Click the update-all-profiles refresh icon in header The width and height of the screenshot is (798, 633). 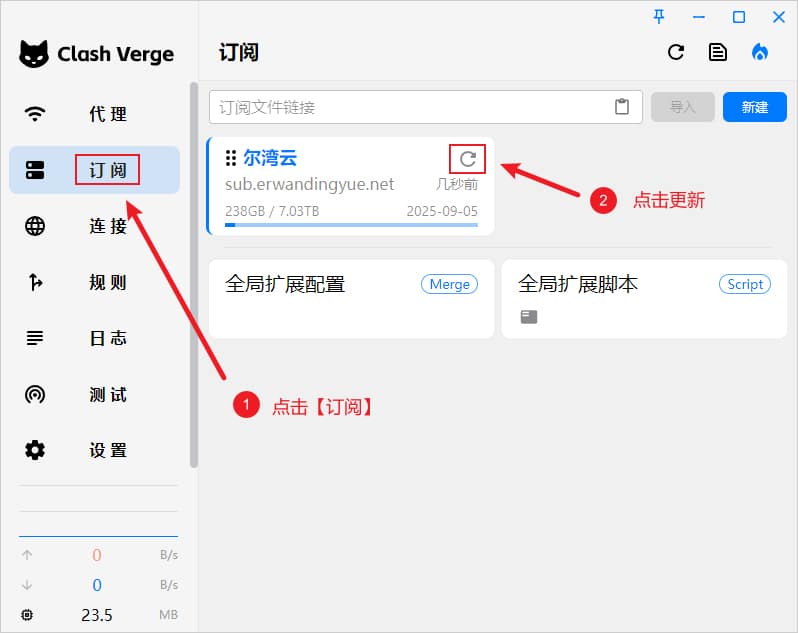[676, 52]
